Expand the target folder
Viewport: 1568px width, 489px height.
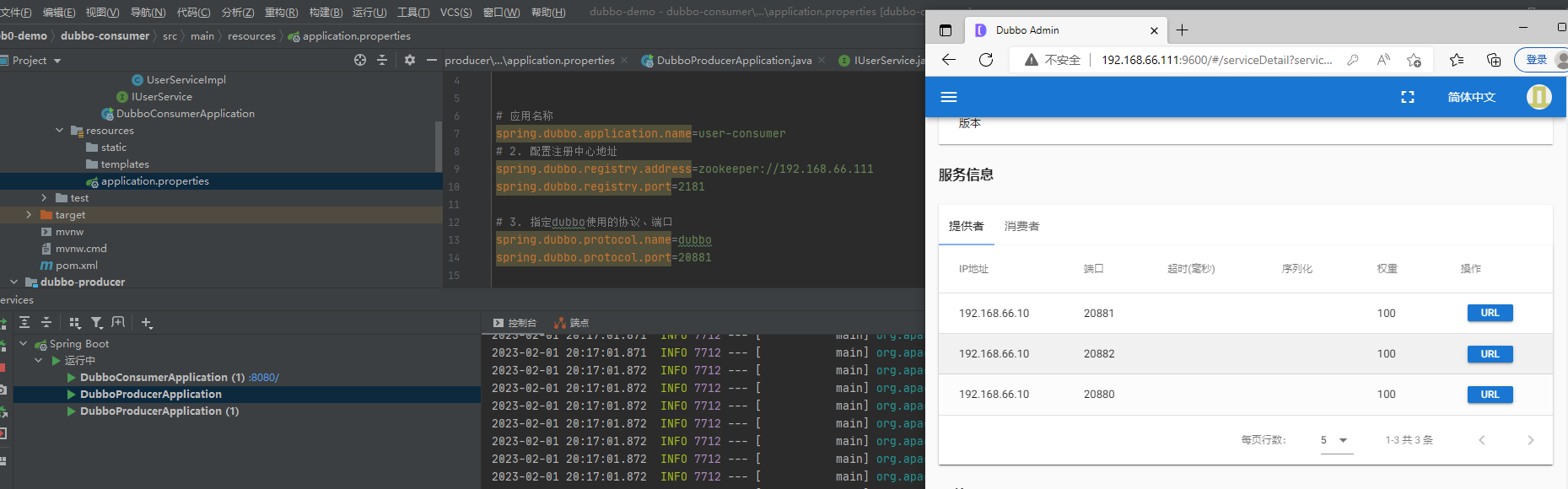pyautogui.click(x=29, y=215)
